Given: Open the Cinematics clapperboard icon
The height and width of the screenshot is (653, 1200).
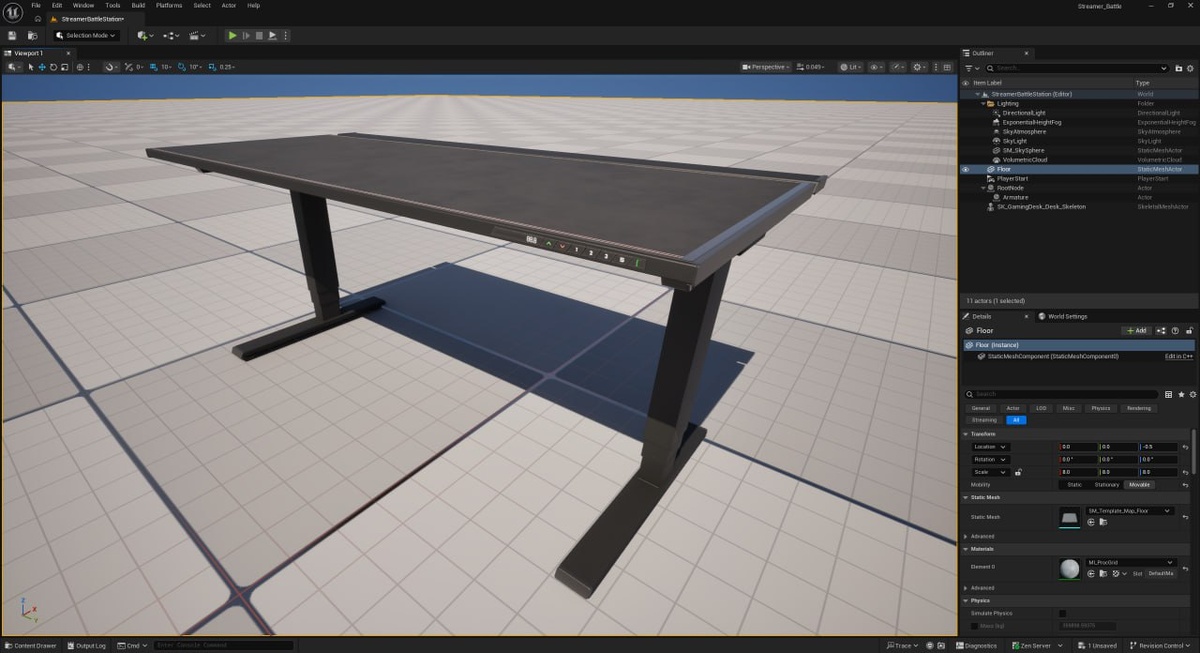Looking at the screenshot, I should [x=197, y=35].
